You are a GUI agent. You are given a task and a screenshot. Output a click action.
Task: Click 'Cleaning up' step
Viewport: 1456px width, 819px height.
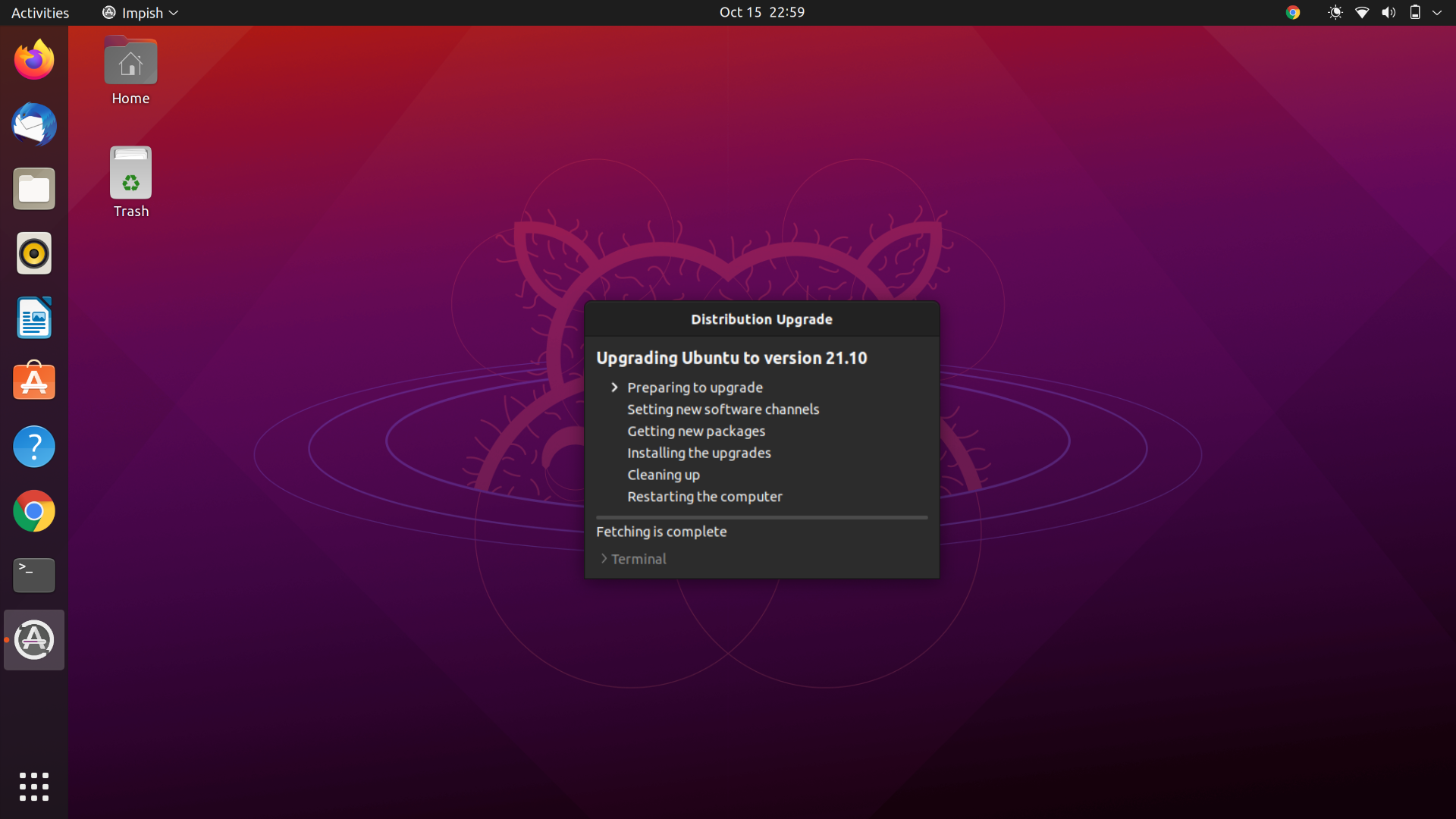(x=664, y=475)
